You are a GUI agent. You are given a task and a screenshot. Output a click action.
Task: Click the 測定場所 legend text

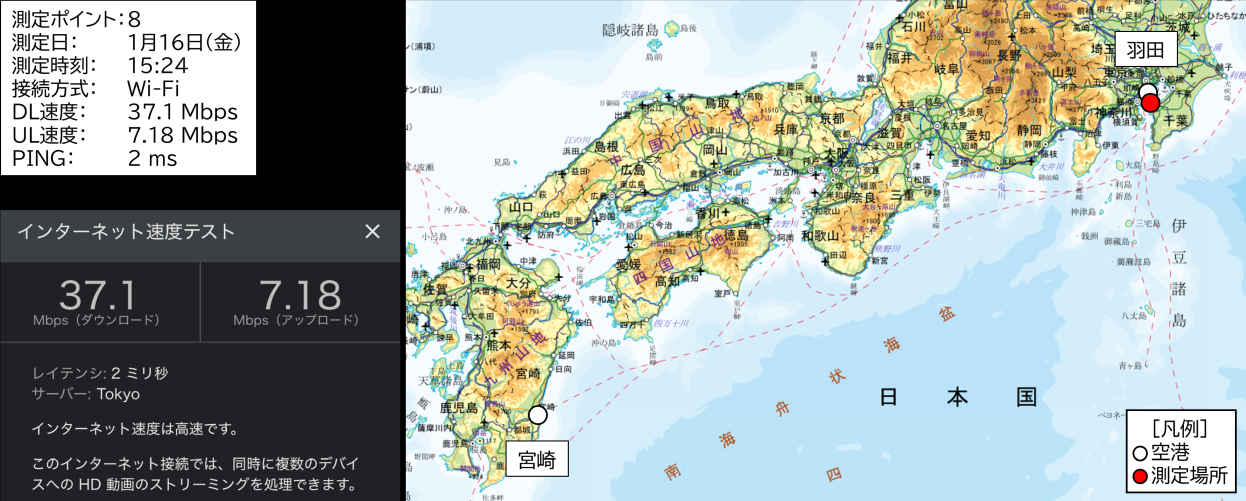[x=1189, y=476]
